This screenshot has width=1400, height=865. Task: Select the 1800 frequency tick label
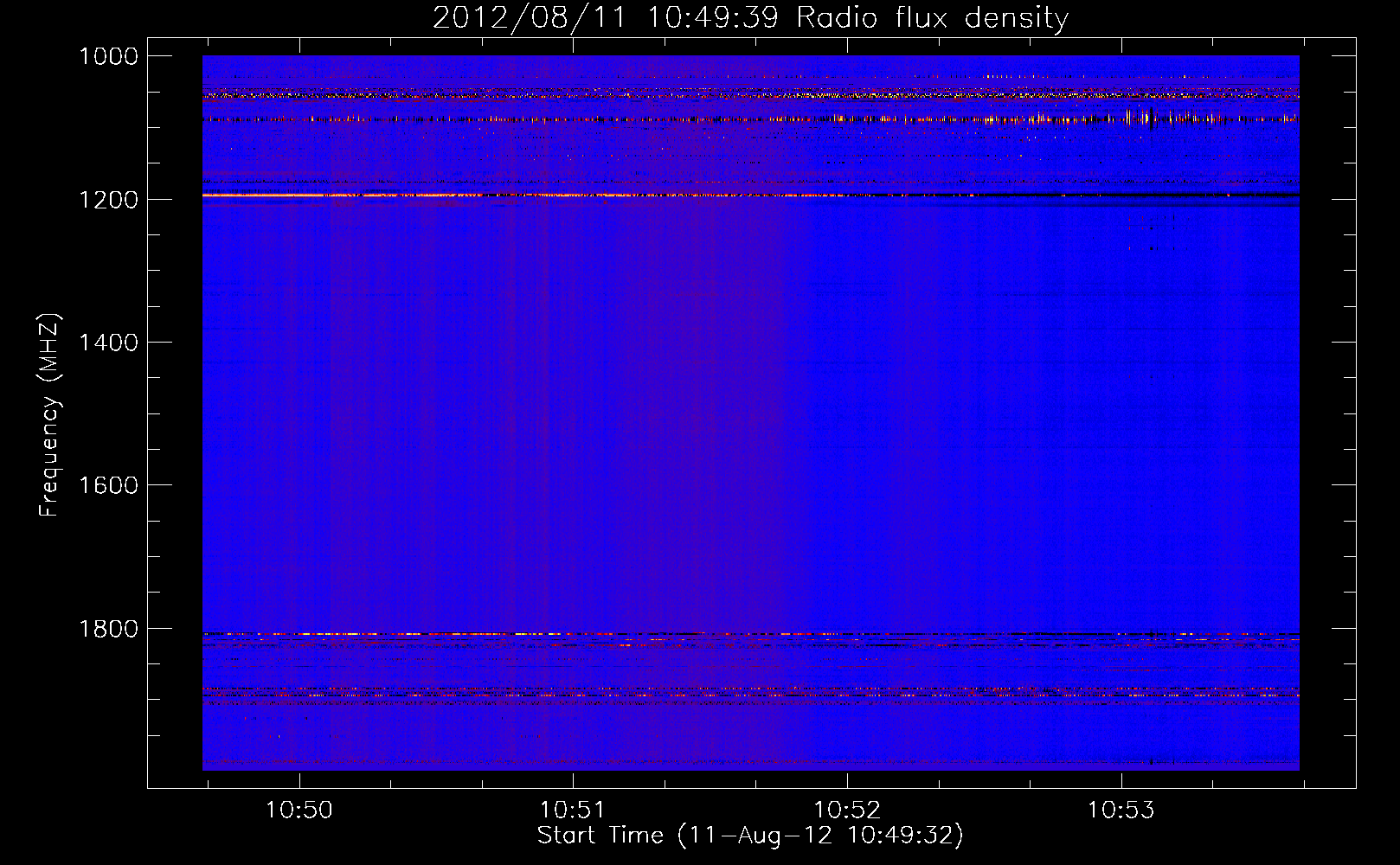[108, 629]
